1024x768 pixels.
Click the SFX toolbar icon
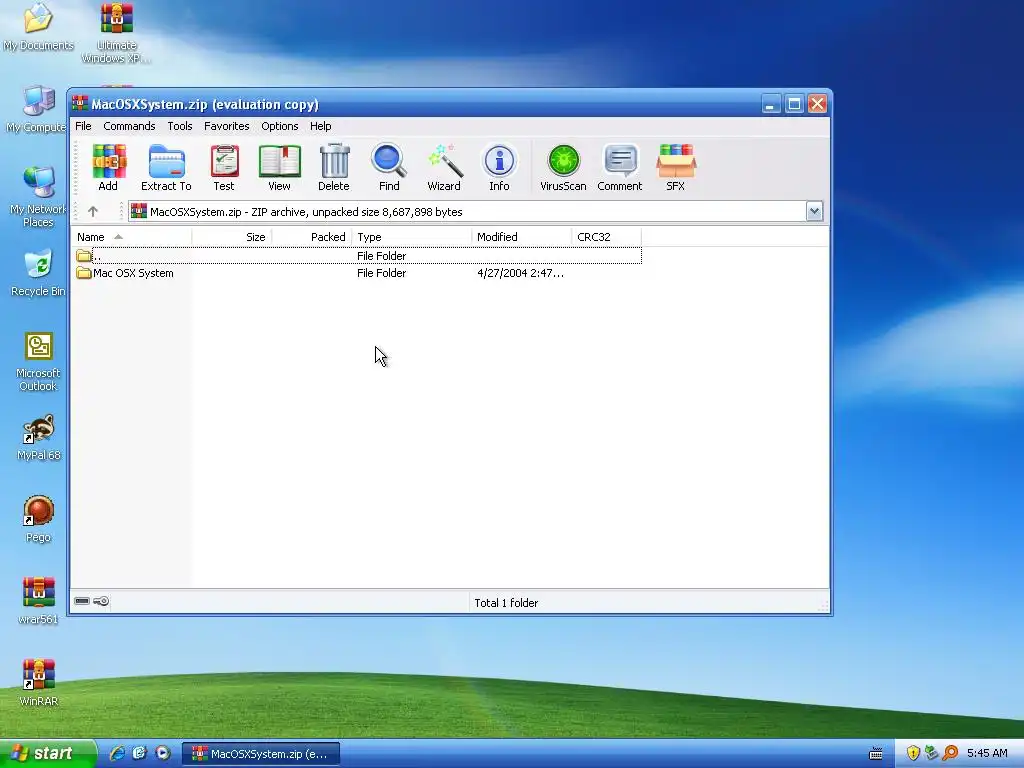pos(676,168)
